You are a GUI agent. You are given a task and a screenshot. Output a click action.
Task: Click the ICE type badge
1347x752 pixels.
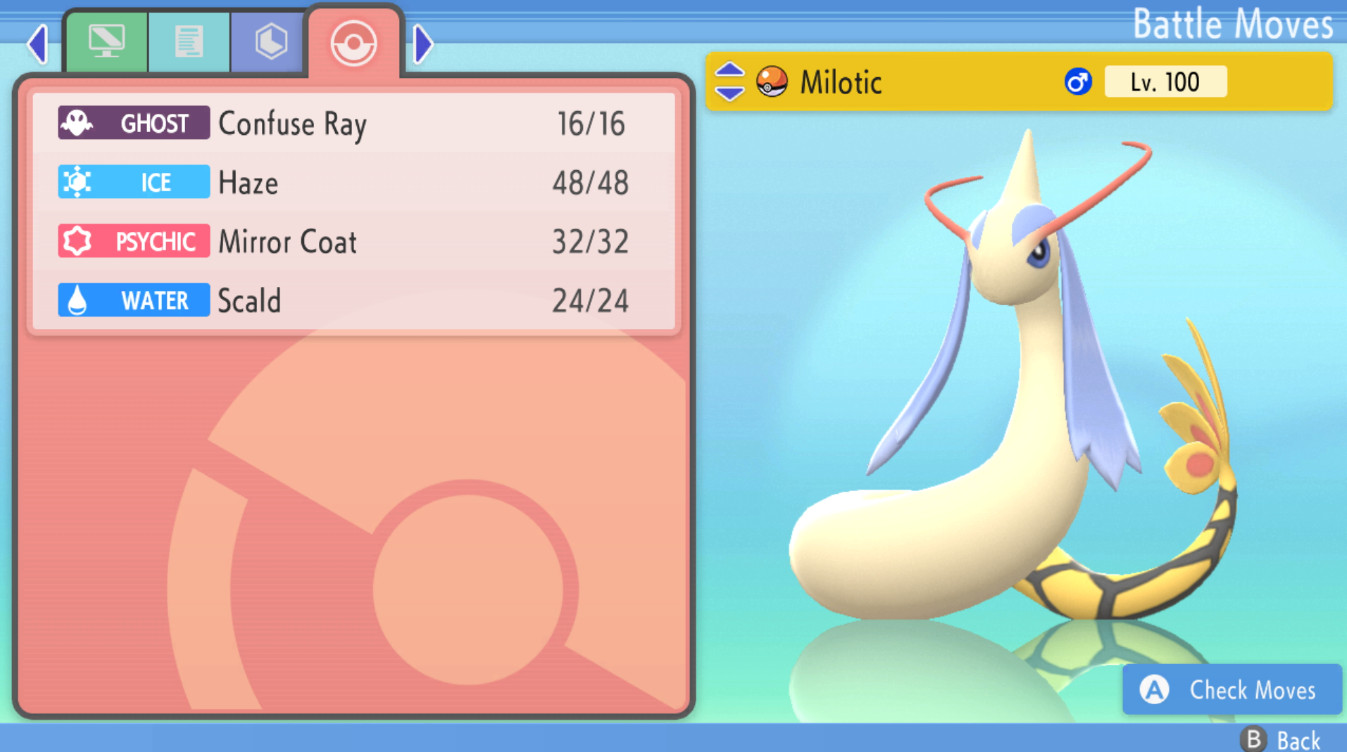pyautogui.click(x=134, y=183)
